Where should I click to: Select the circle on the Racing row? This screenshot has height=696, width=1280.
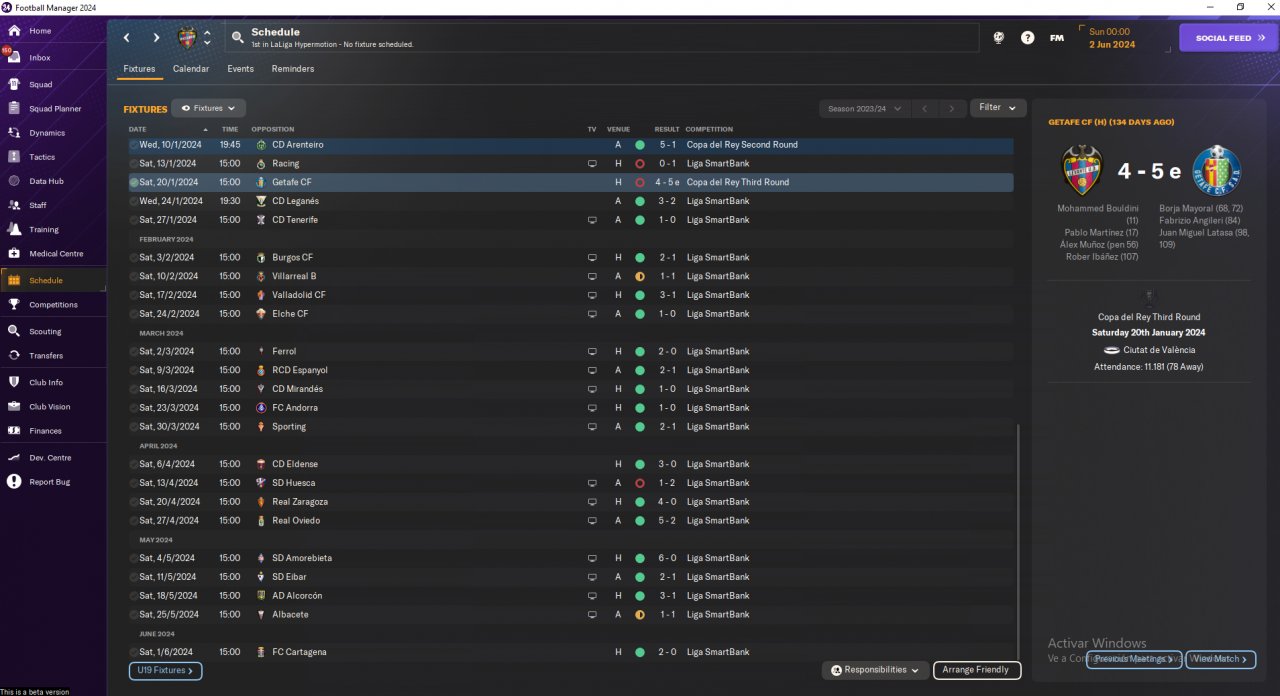click(134, 164)
